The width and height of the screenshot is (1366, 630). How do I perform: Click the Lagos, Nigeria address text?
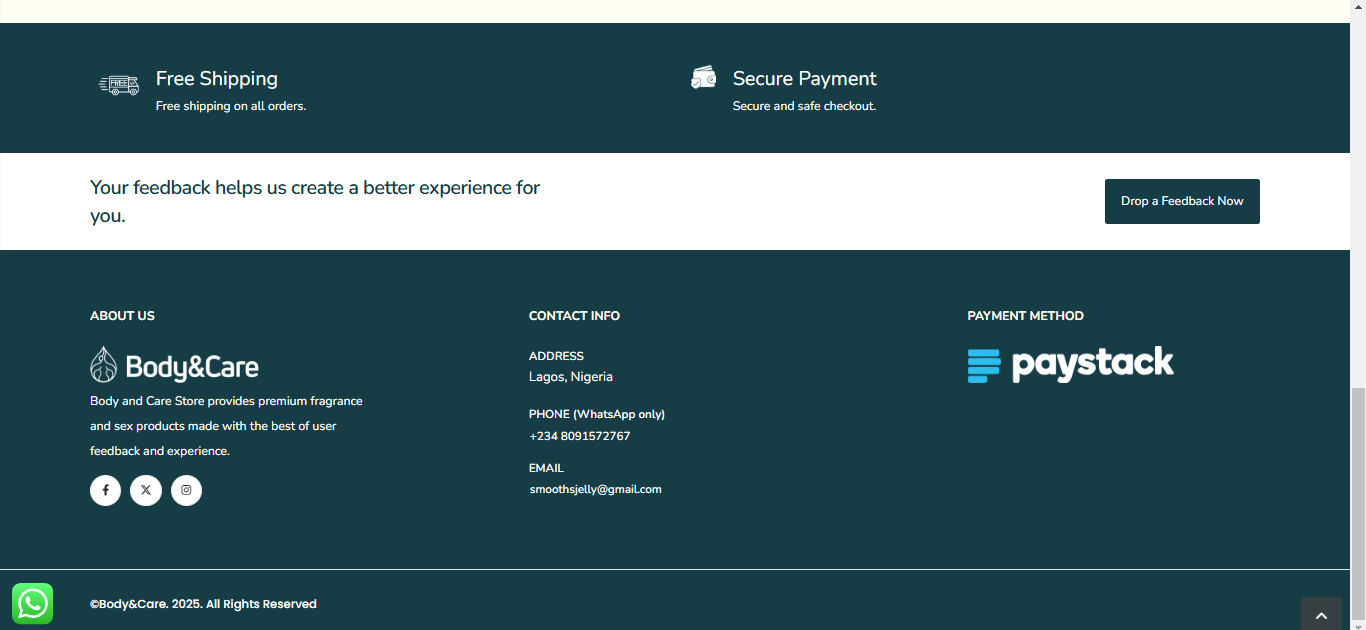coord(570,377)
